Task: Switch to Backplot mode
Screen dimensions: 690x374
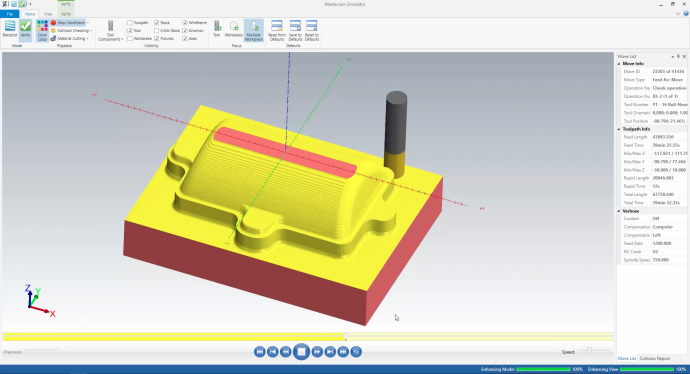Action: (10, 29)
